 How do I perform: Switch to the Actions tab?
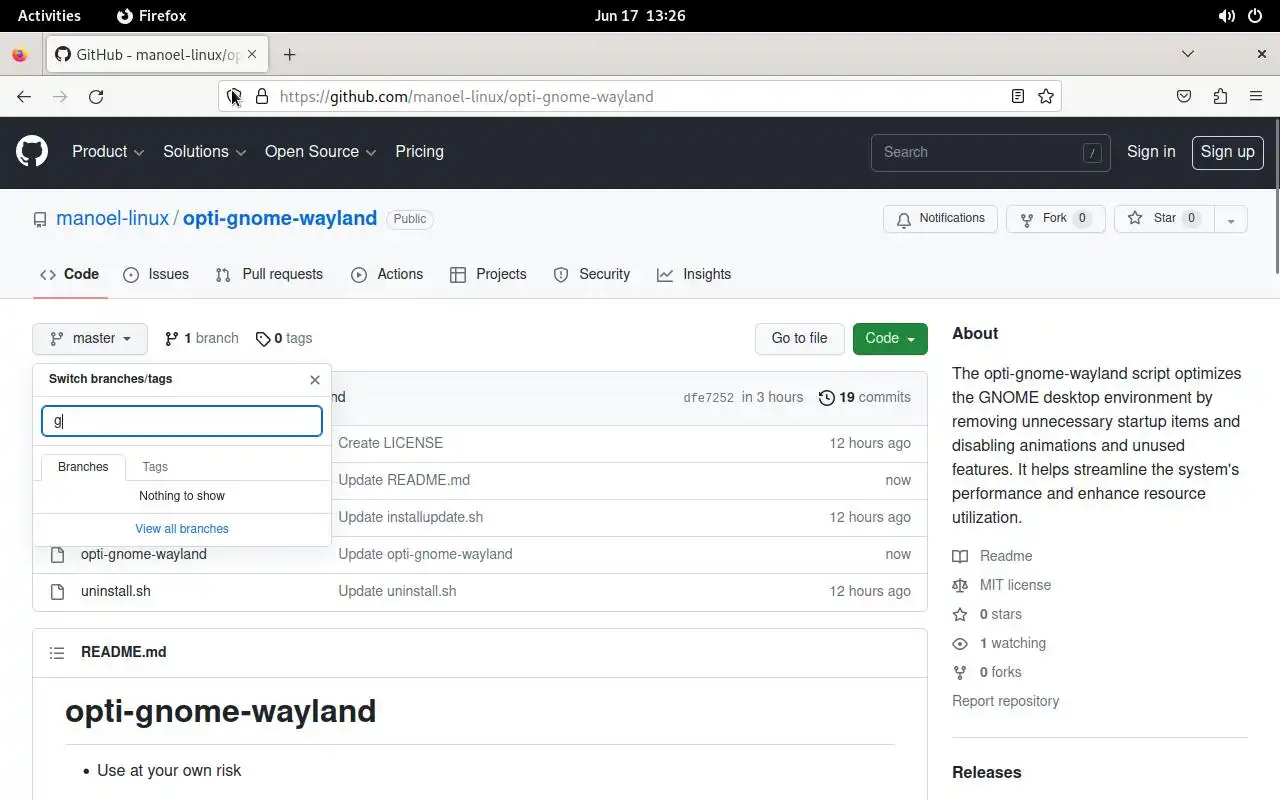point(387,274)
